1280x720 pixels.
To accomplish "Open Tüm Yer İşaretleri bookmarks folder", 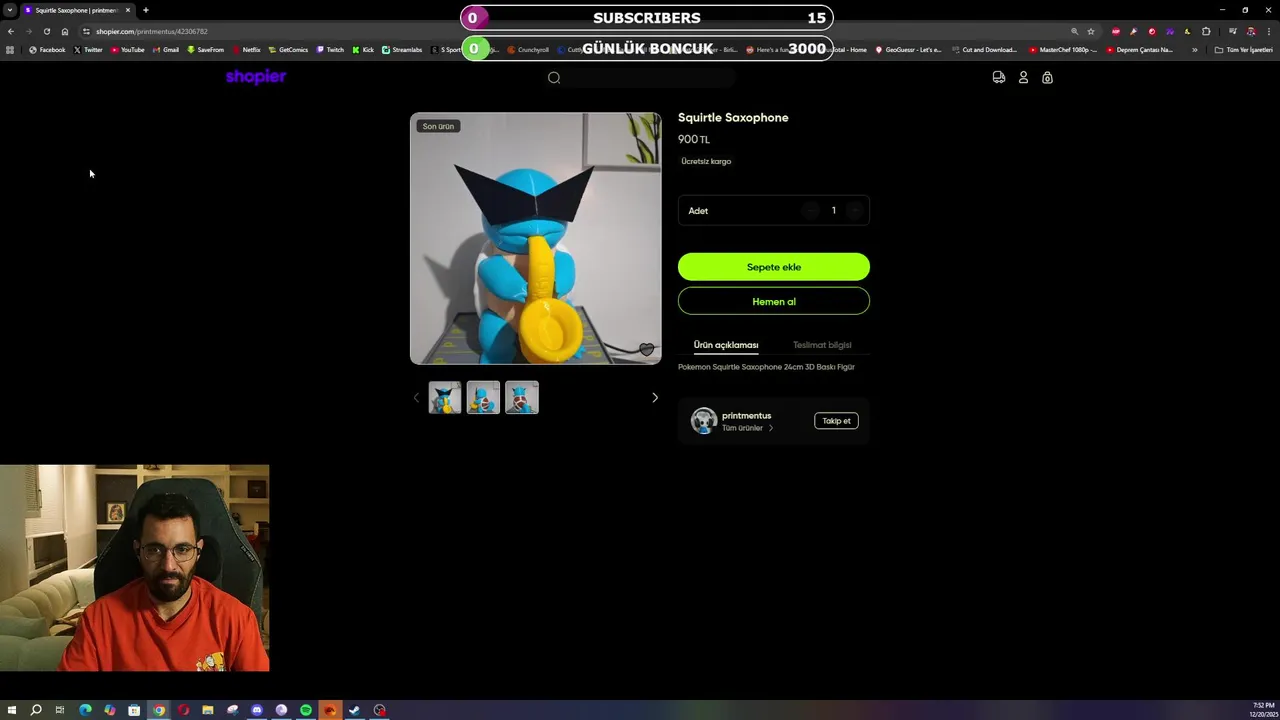I will click(x=1243, y=50).
